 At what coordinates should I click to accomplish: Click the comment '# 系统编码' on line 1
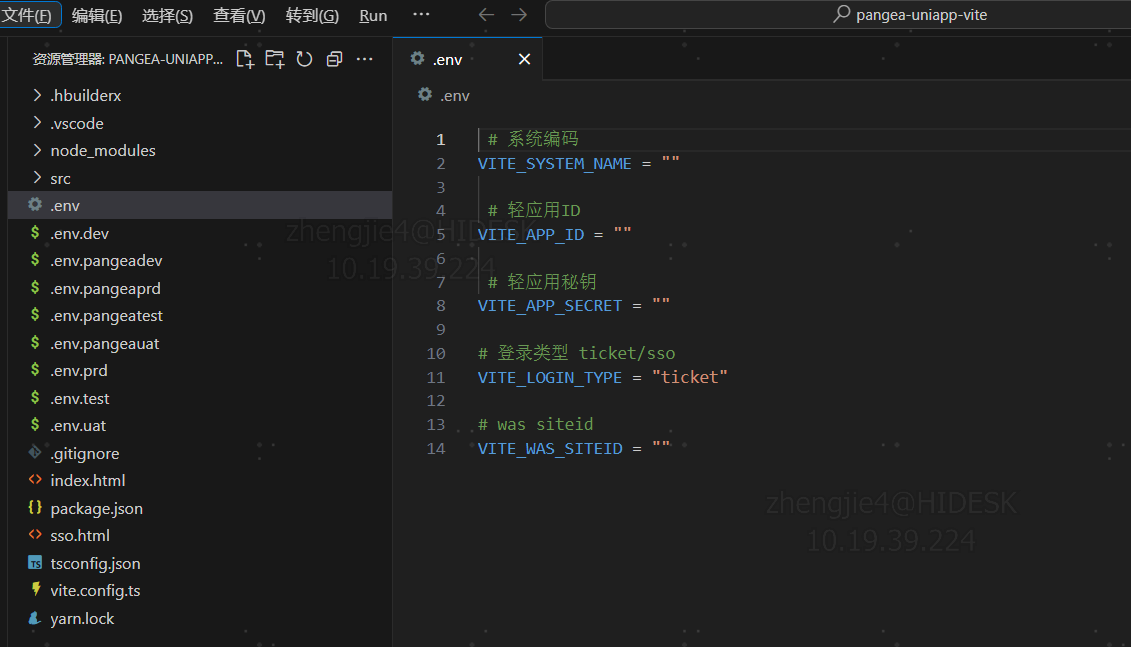coord(533,138)
